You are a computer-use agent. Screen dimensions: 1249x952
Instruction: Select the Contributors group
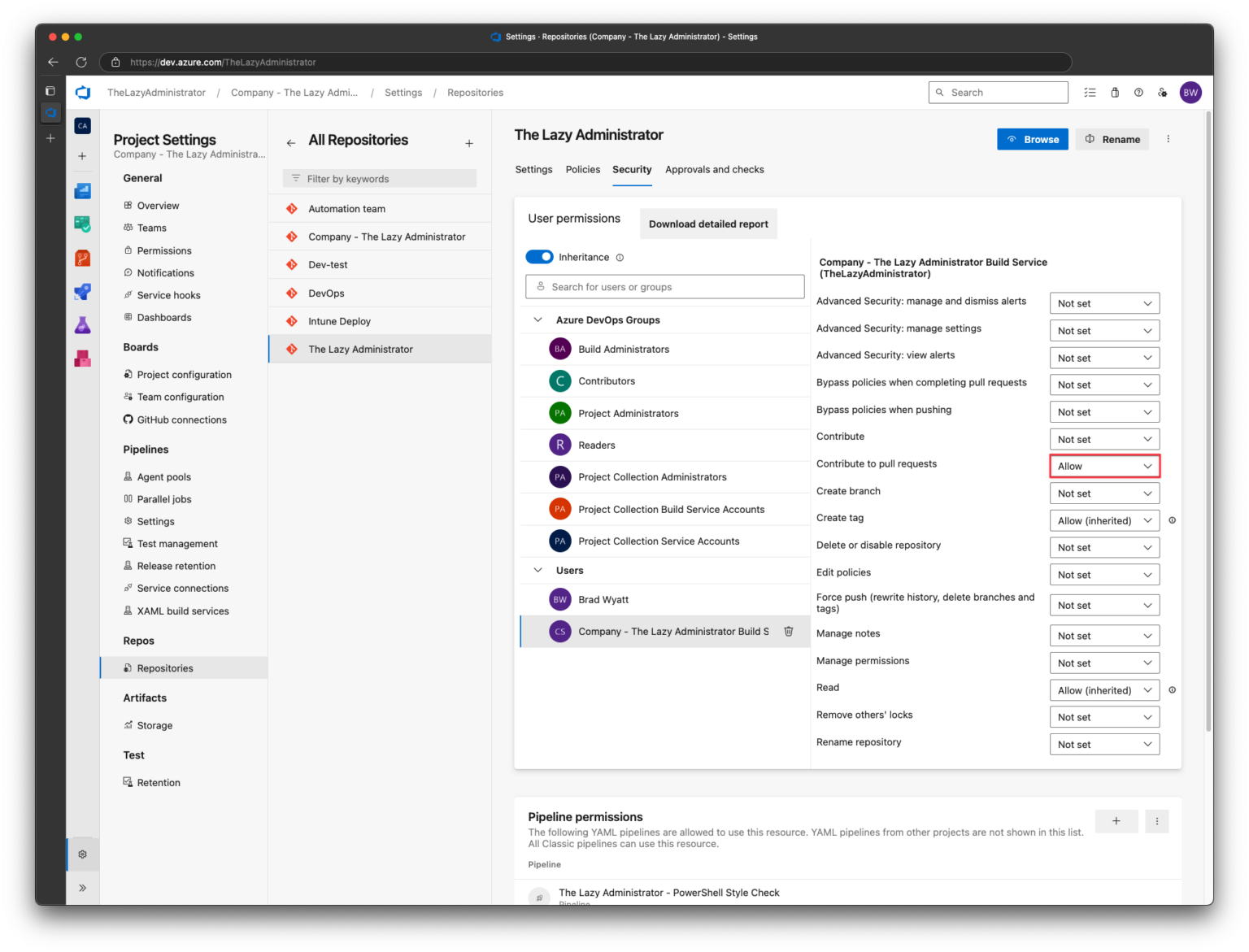tap(665, 381)
